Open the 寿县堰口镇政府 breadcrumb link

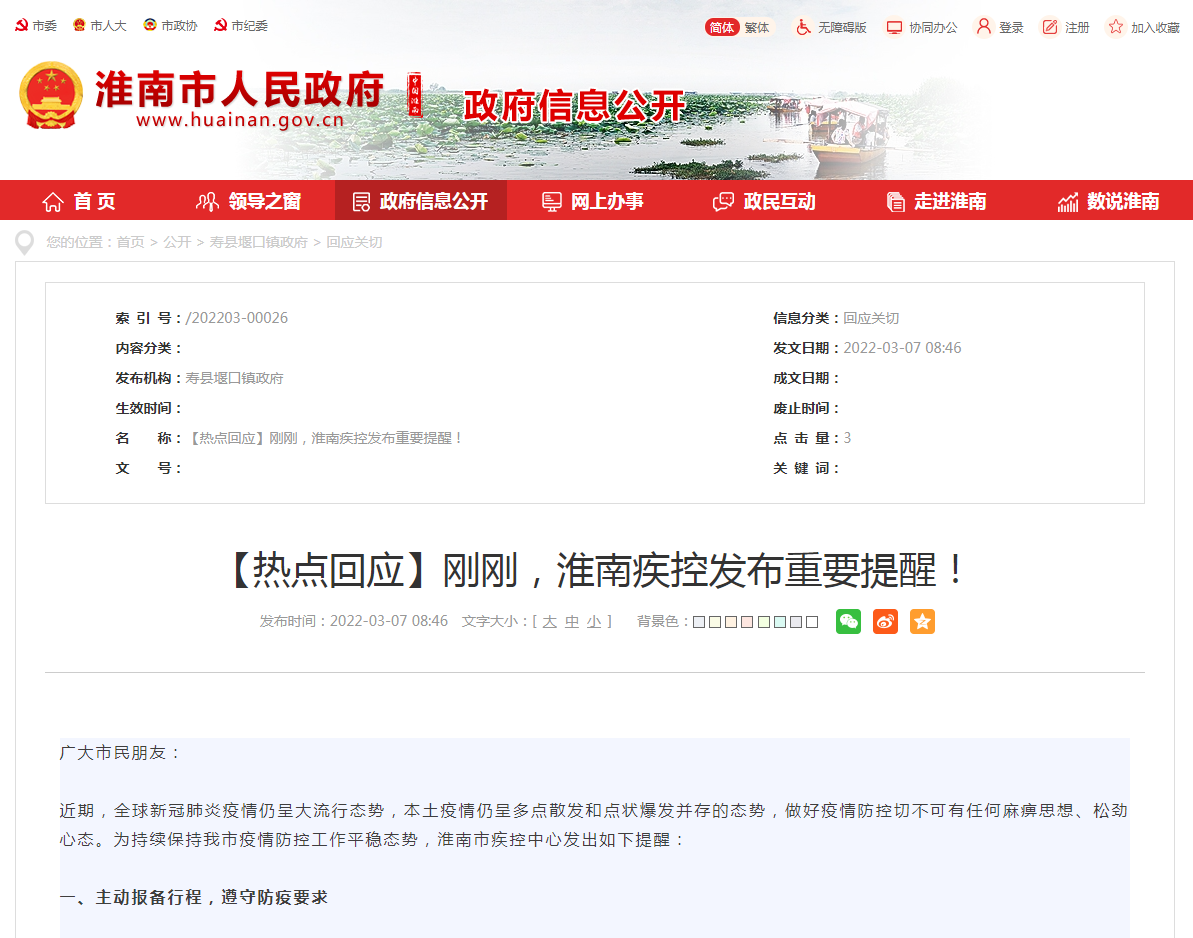point(258,241)
